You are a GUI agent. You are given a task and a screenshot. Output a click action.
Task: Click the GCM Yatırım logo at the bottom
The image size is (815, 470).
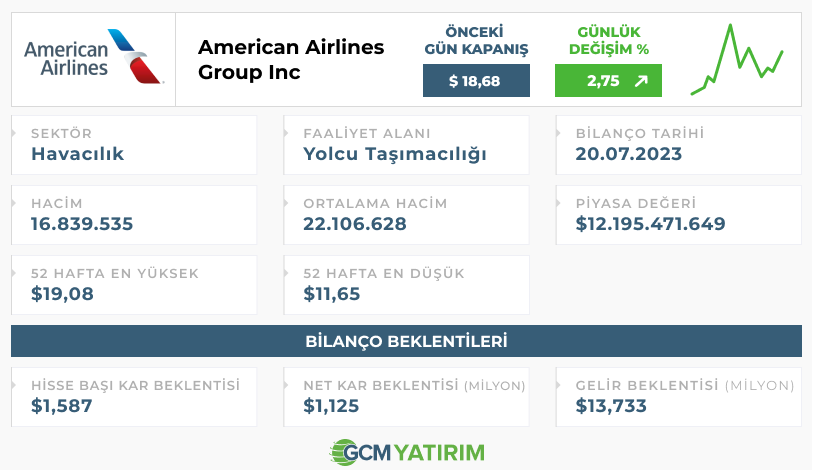pos(407,452)
